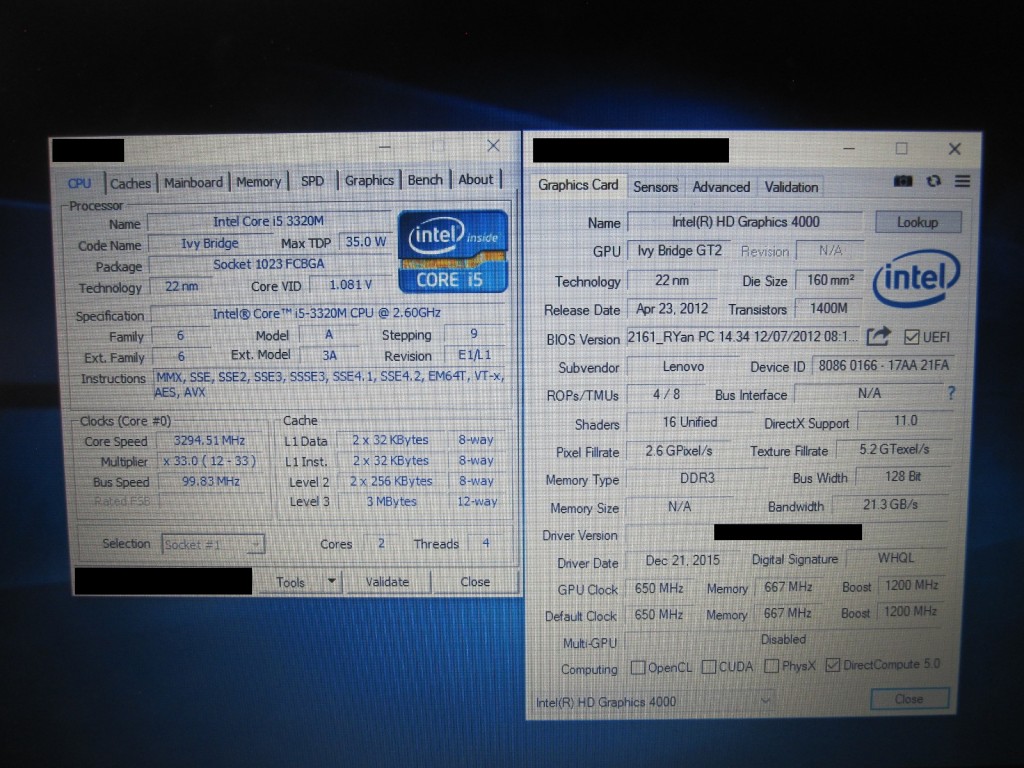This screenshot has width=1024, height=768.
Task: Click the Package value 'Socket 1023 FCBGA'
Action: point(269,264)
